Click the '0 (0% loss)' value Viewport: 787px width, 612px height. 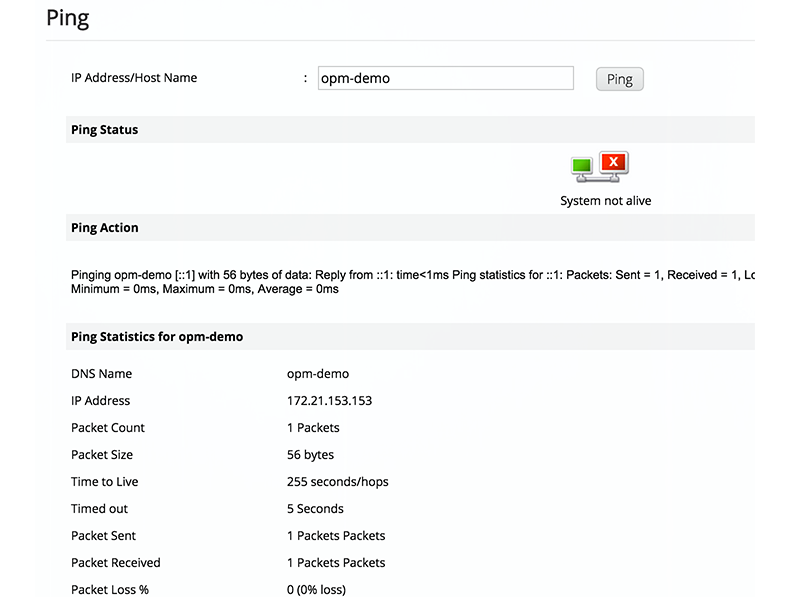316,590
